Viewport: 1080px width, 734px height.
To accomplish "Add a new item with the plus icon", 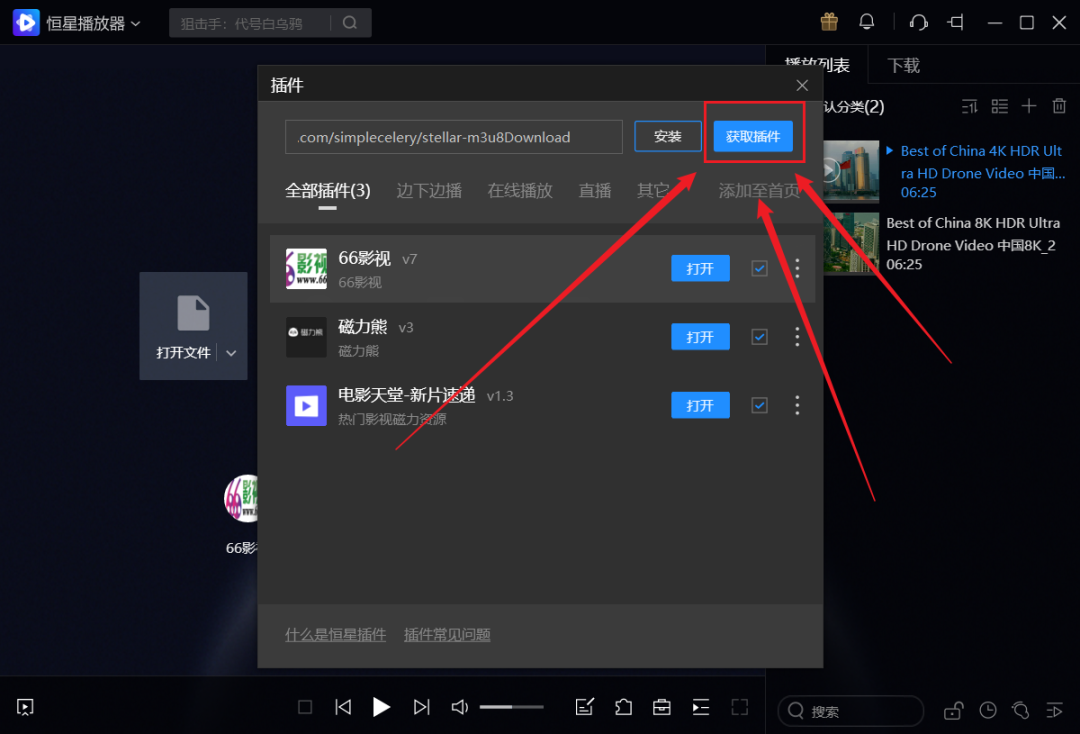I will pos(1029,105).
